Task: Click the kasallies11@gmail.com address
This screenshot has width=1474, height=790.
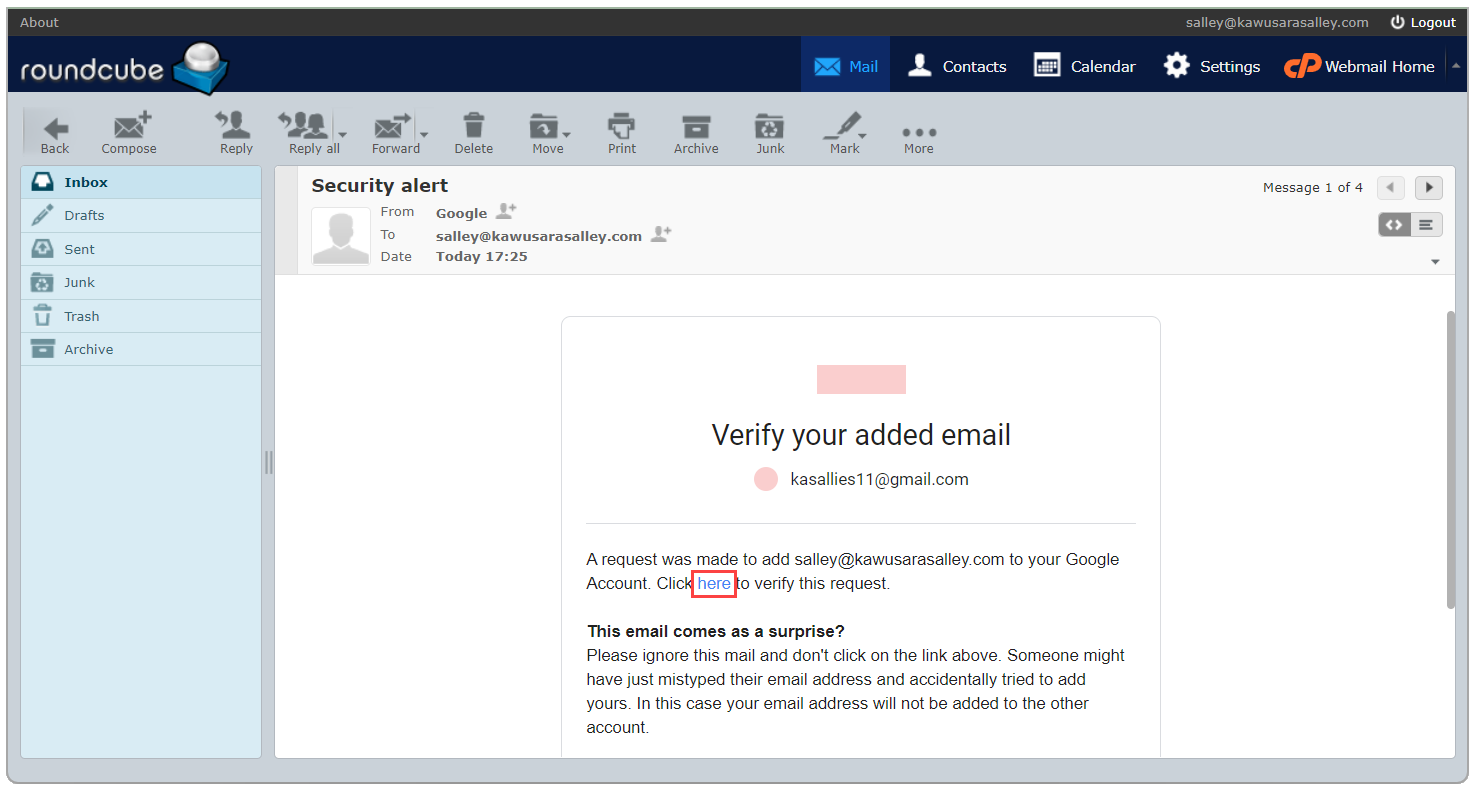Action: 879,479
